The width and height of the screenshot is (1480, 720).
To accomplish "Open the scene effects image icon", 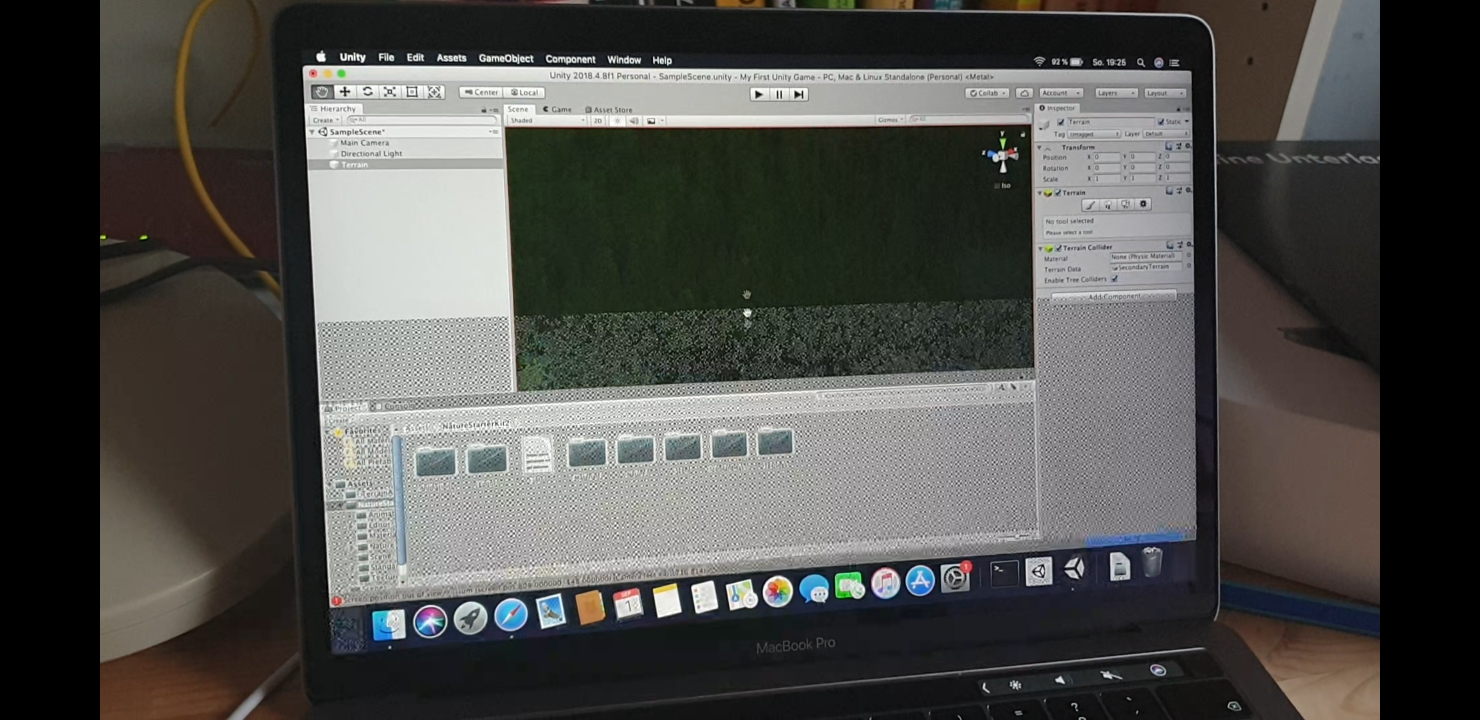I will tap(651, 121).
